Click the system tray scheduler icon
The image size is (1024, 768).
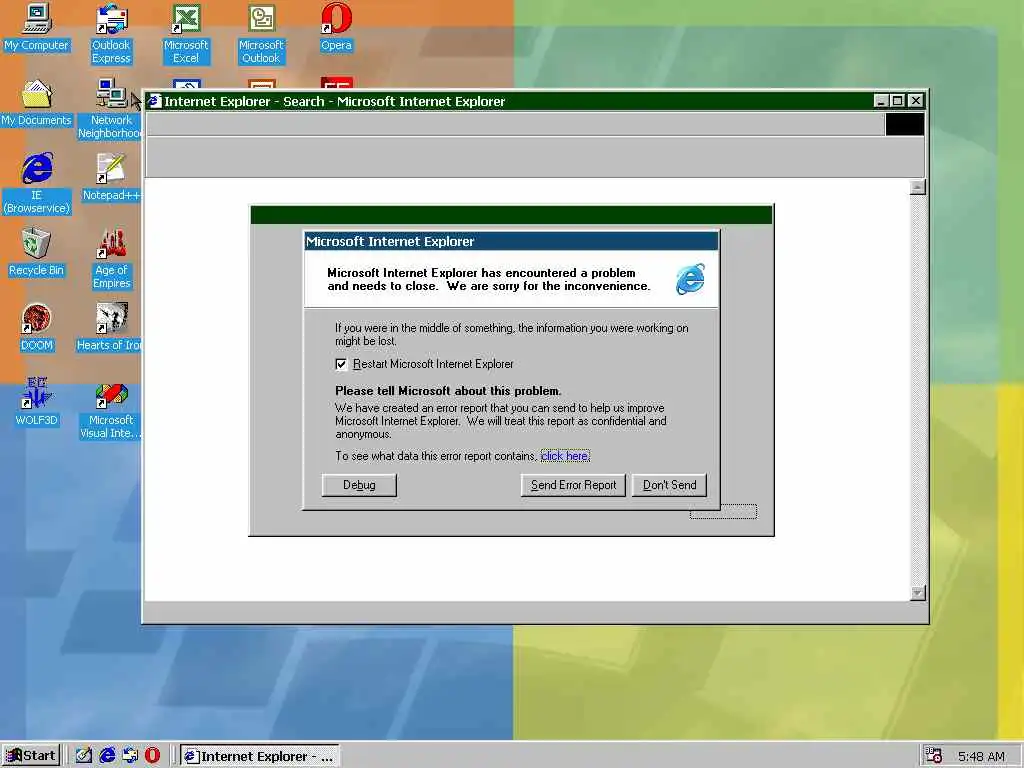[934, 756]
